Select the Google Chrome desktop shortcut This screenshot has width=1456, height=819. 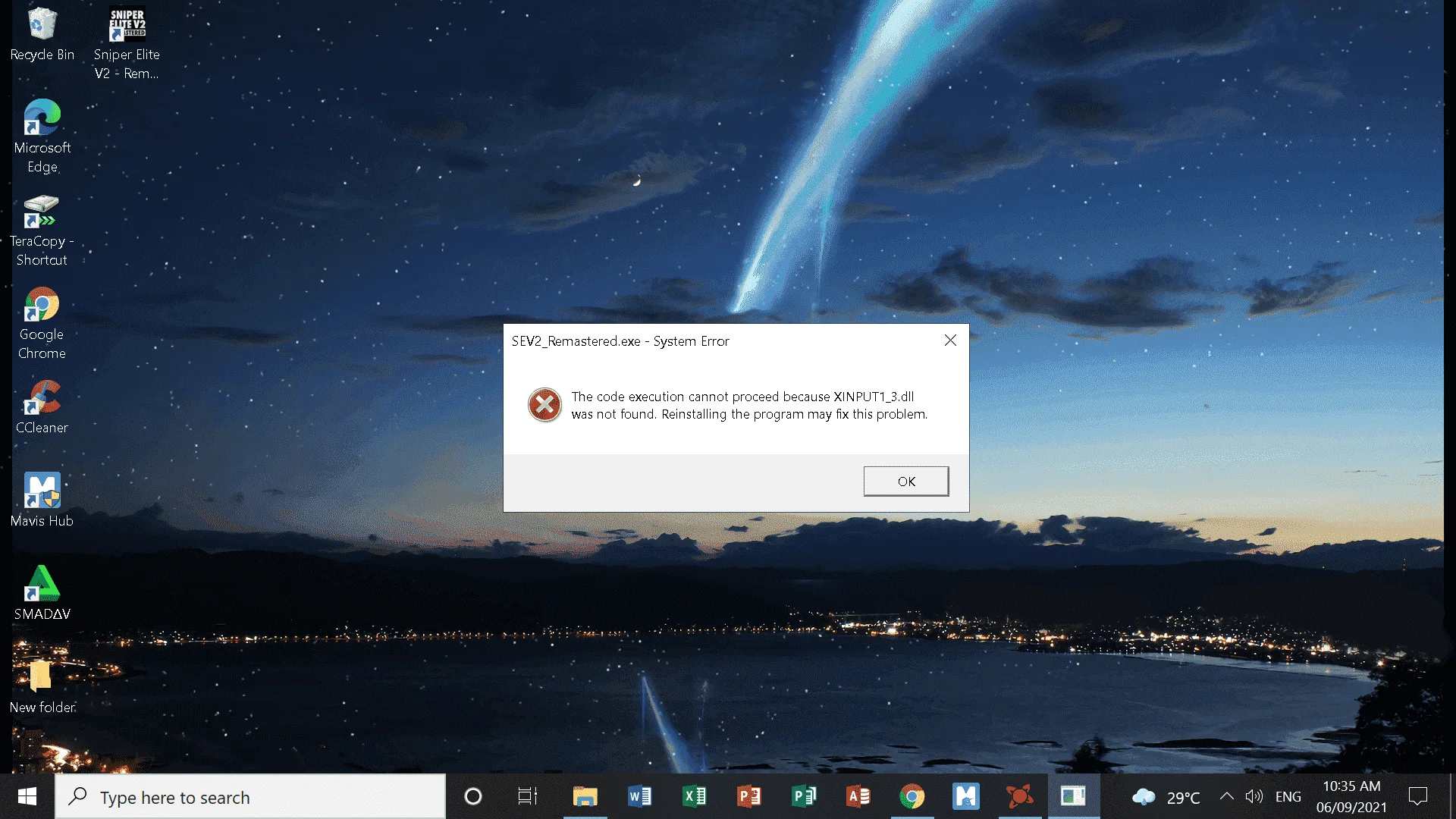pos(42,323)
